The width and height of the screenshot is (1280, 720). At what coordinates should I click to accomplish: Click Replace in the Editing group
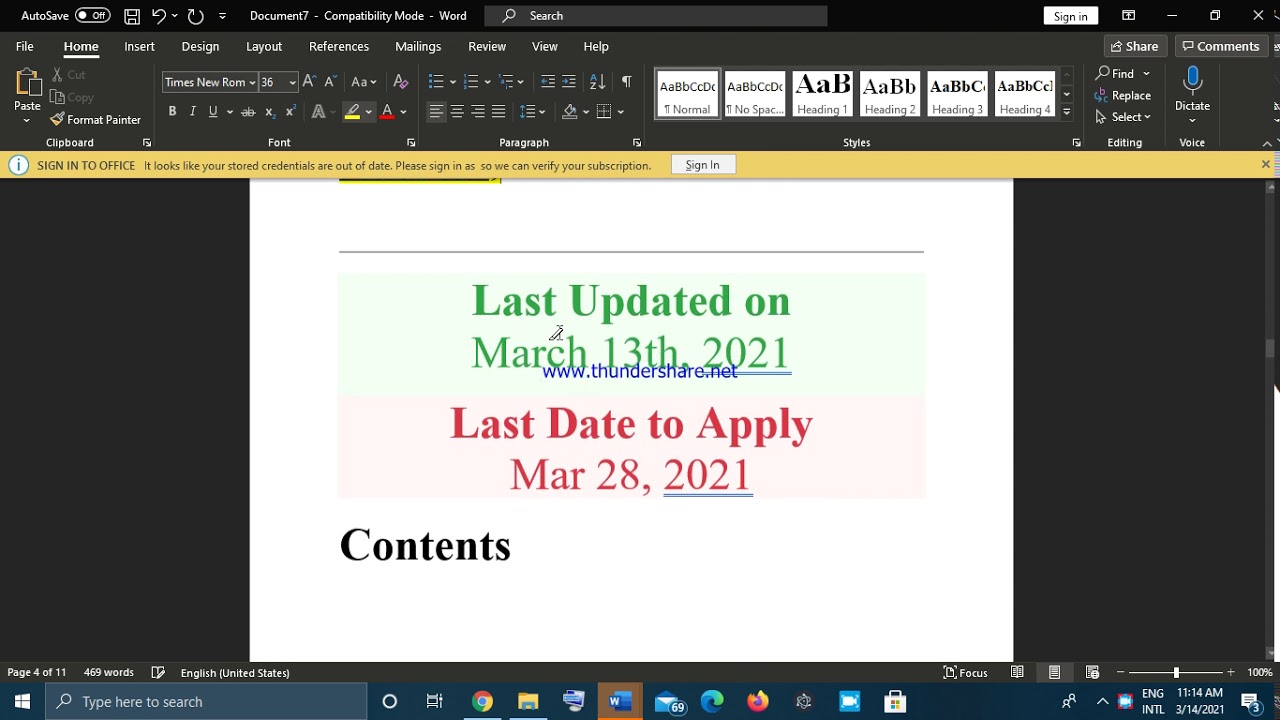1123,96
